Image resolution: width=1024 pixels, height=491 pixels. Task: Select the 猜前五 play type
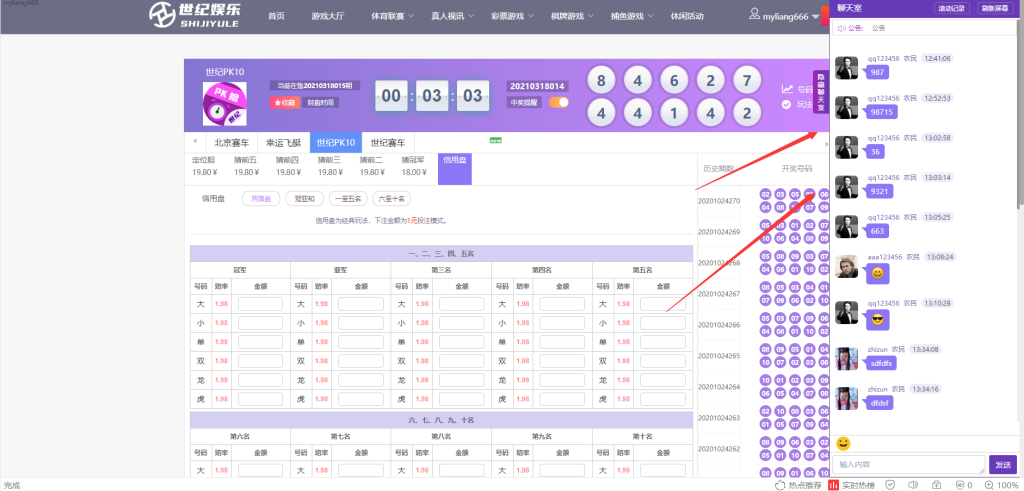[246, 166]
